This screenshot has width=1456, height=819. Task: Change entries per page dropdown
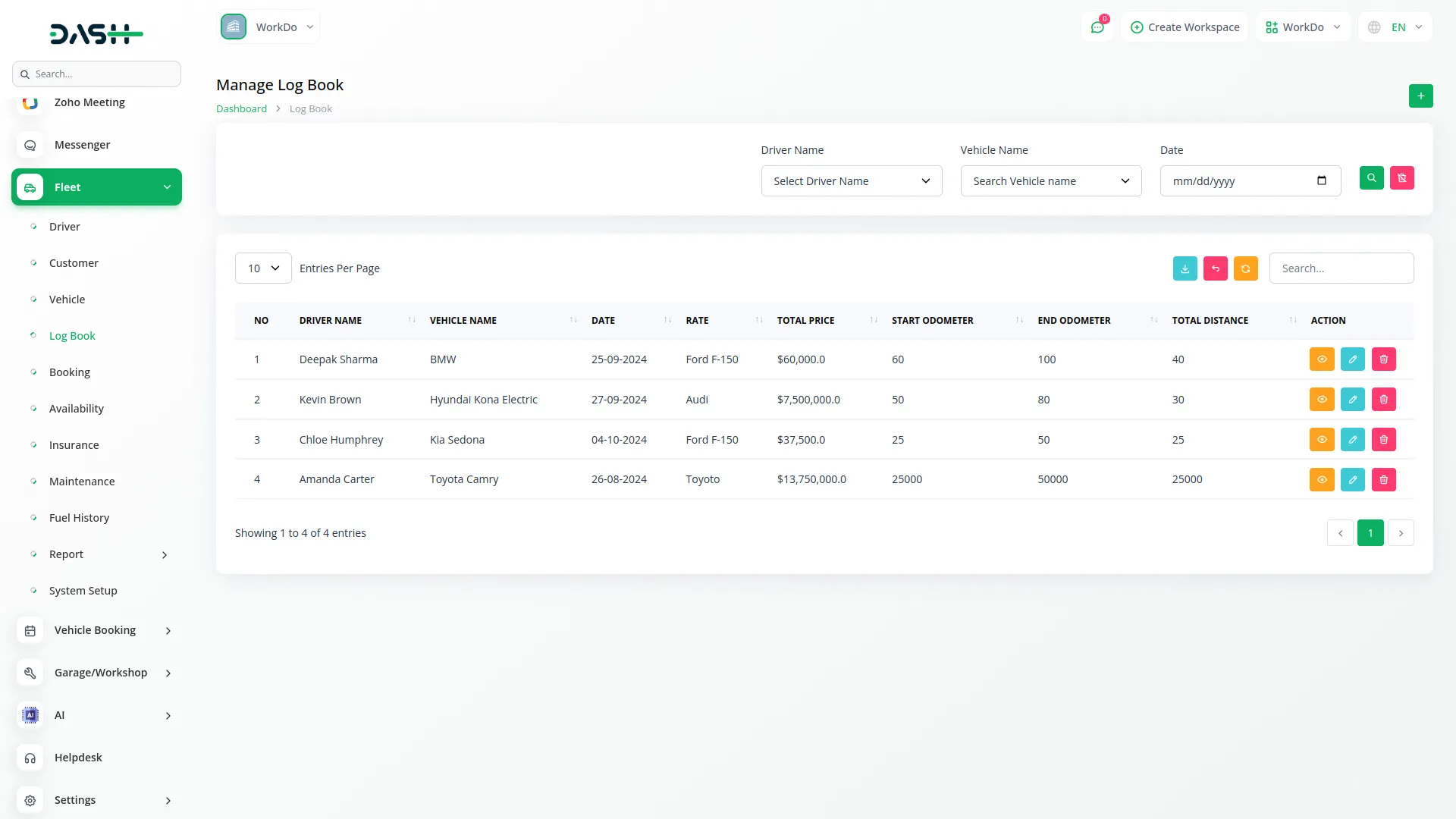click(x=263, y=268)
